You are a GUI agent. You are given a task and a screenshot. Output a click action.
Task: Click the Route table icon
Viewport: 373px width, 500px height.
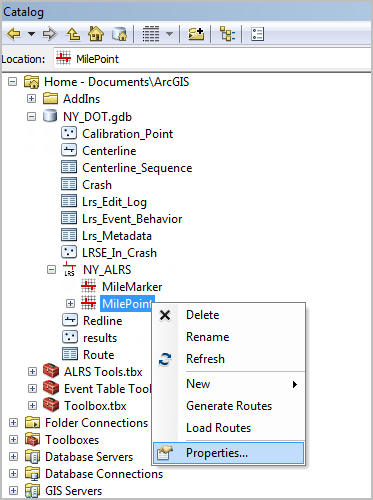click(70, 354)
